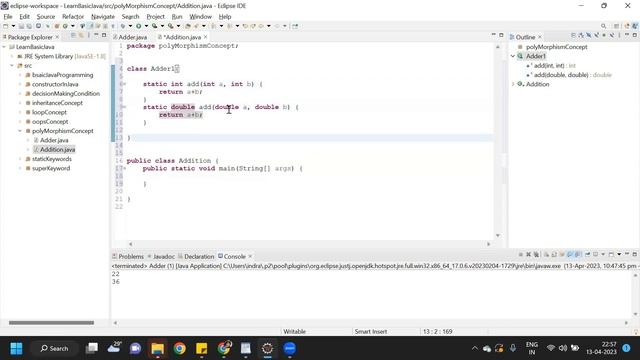The width and height of the screenshot is (640, 360).
Task: Click the External Tools run icon
Action: click(x=171, y=26)
